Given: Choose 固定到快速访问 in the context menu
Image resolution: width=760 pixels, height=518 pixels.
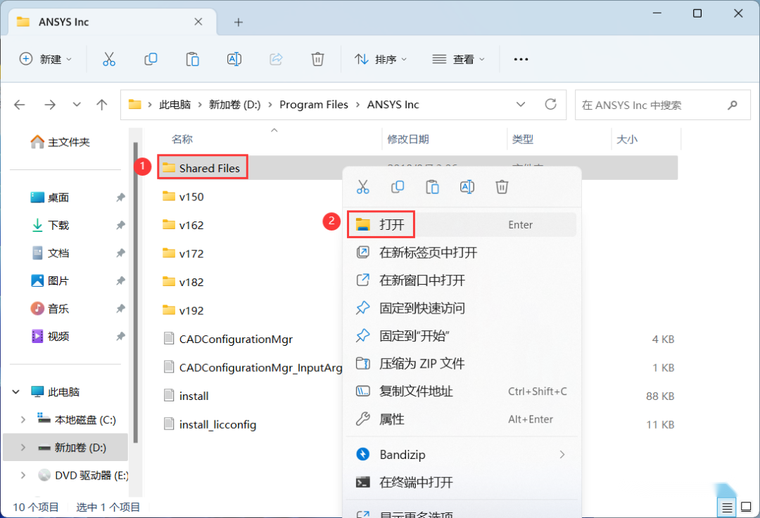Looking at the screenshot, I should [x=462, y=308].
